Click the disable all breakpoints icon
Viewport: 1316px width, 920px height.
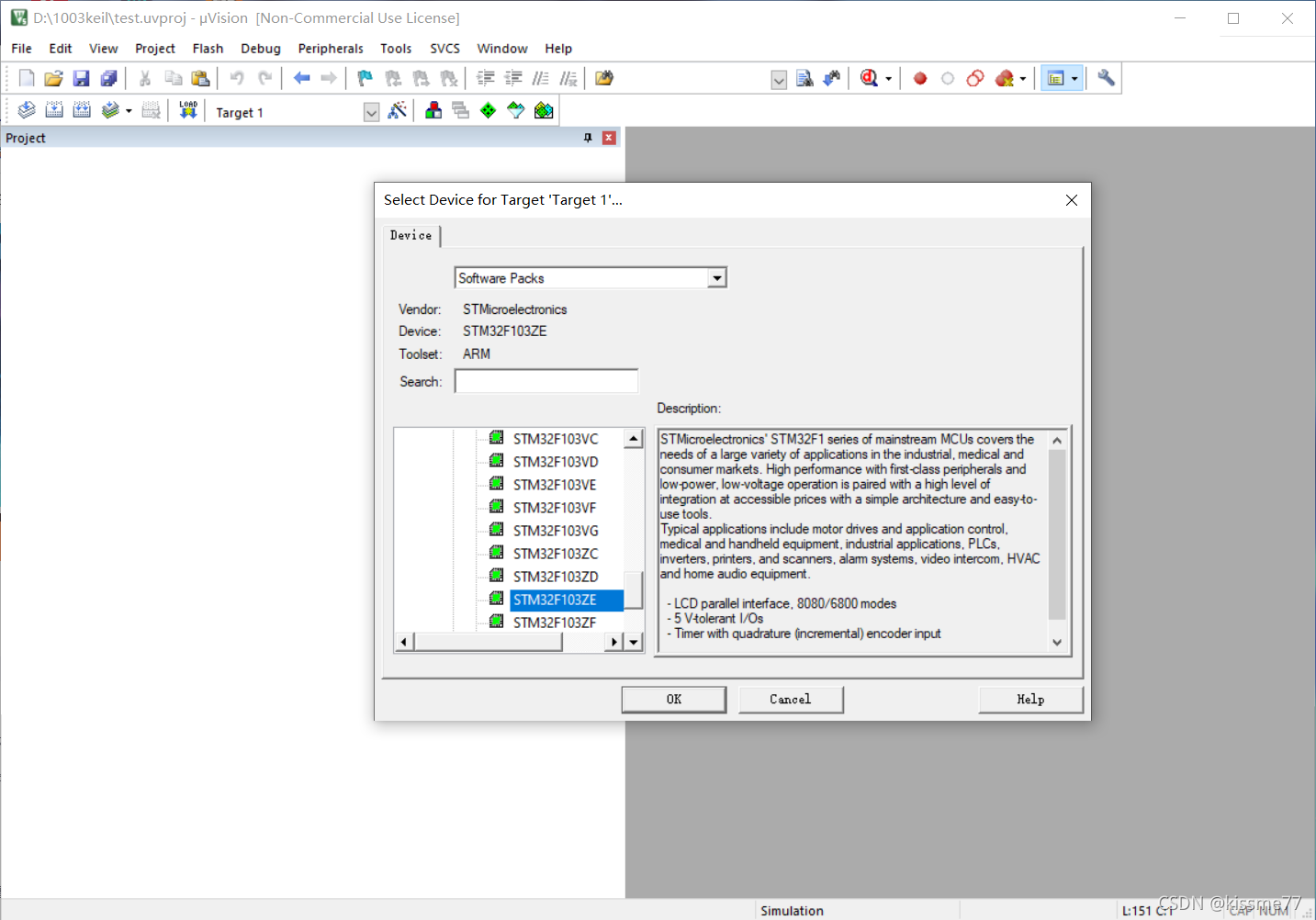(975, 78)
